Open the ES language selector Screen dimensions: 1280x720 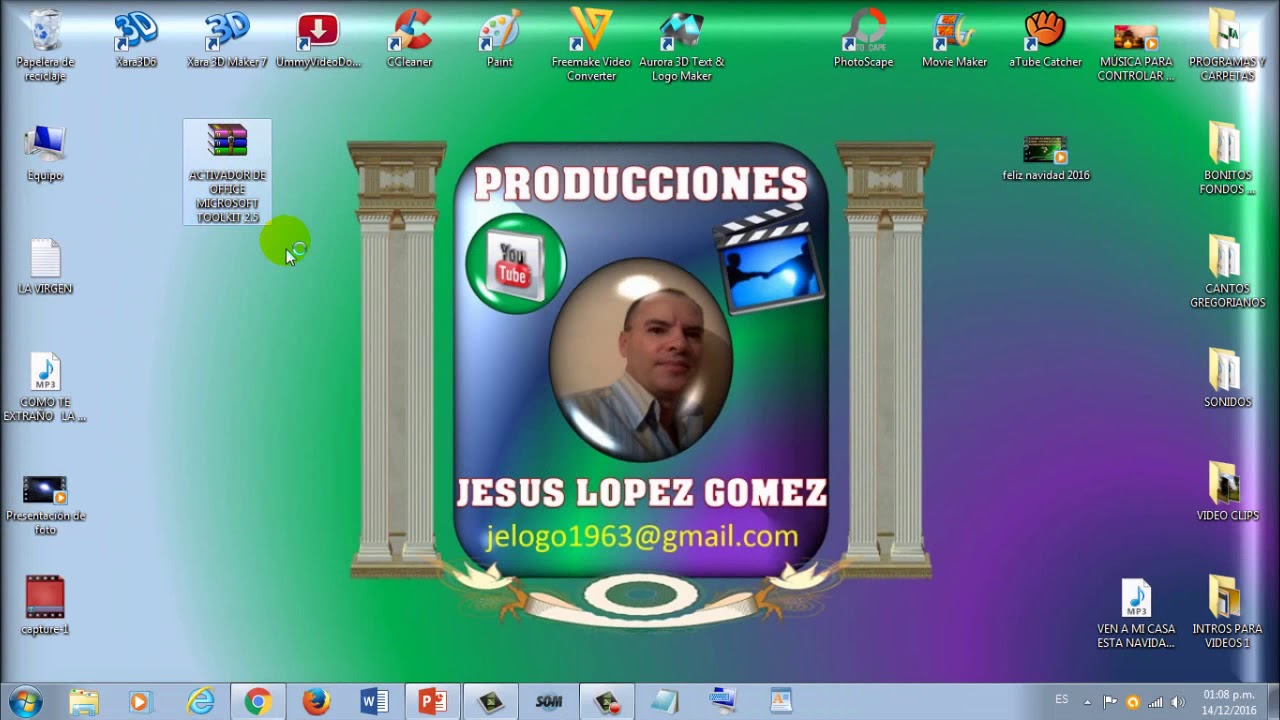pyautogui.click(x=1062, y=700)
